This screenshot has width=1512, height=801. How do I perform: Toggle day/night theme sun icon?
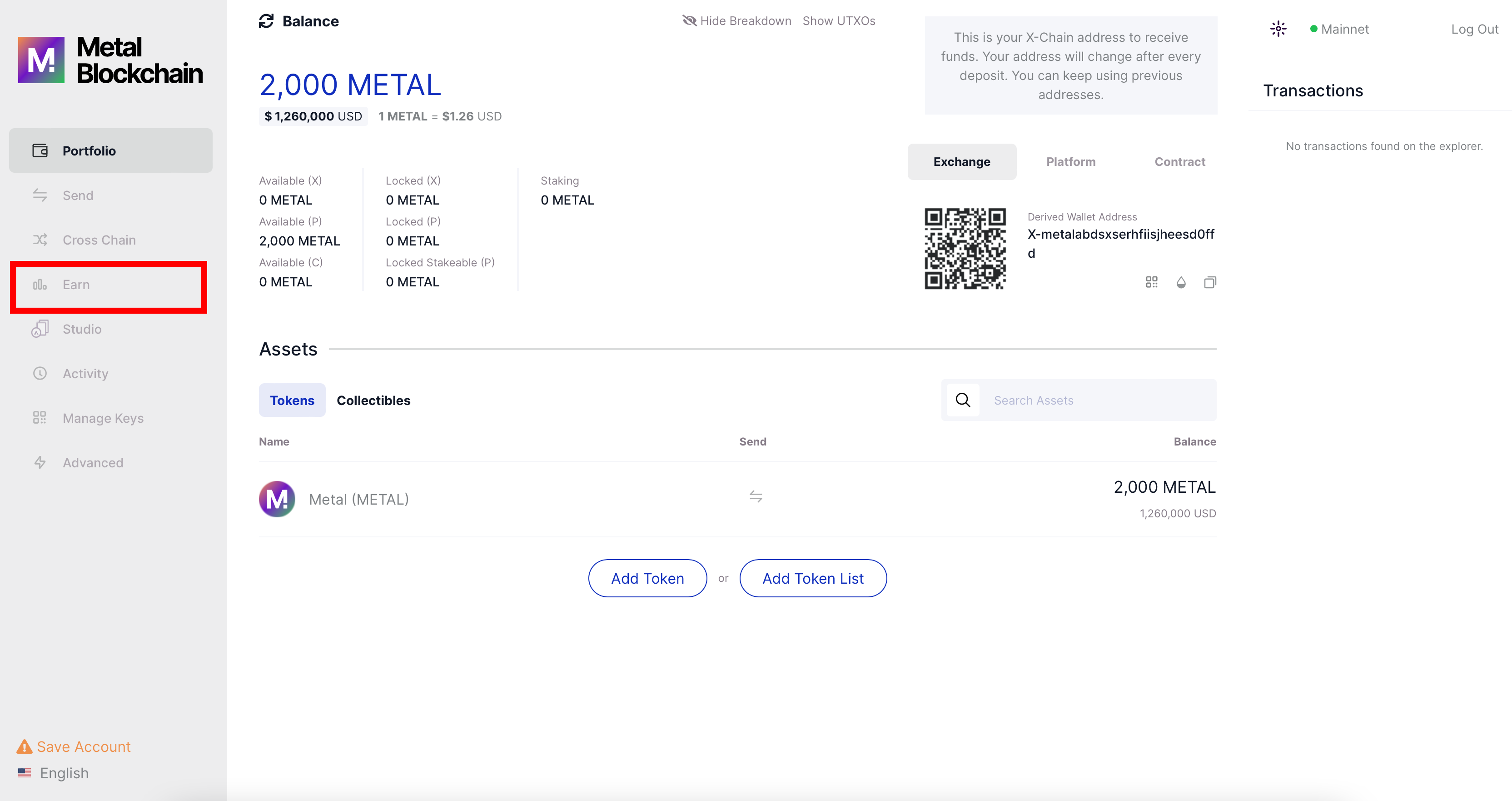(x=1278, y=29)
